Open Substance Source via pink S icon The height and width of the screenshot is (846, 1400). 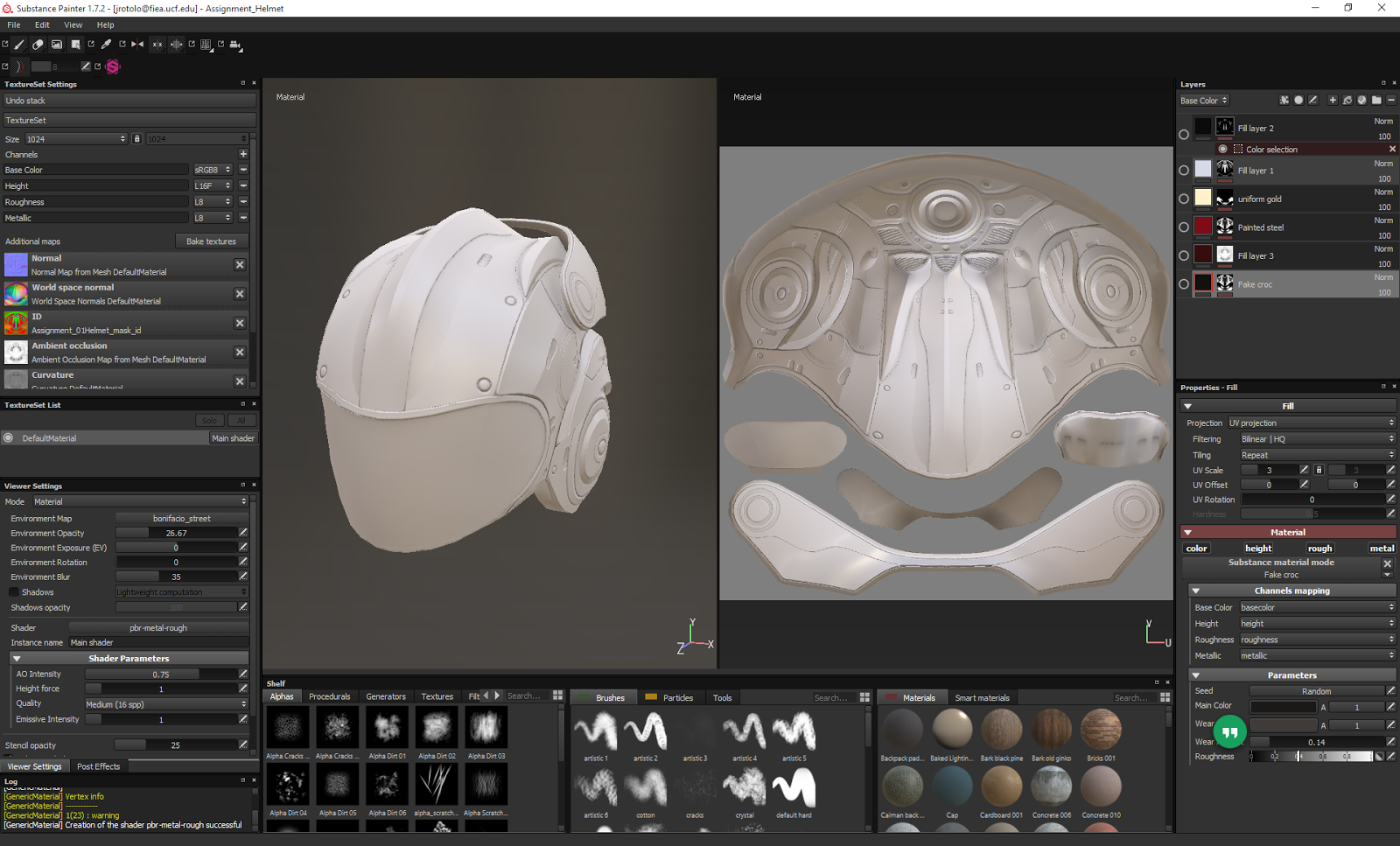tap(112, 66)
